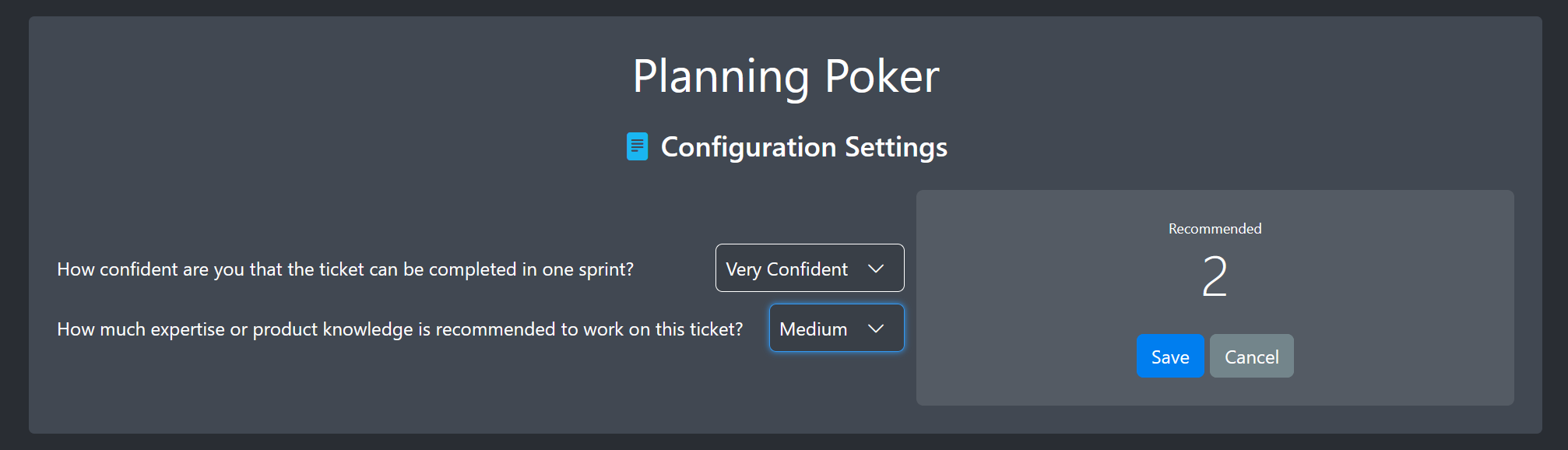Click the Configuration Settings heading text
Screen dimensions: 1568x450
click(803, 146)
